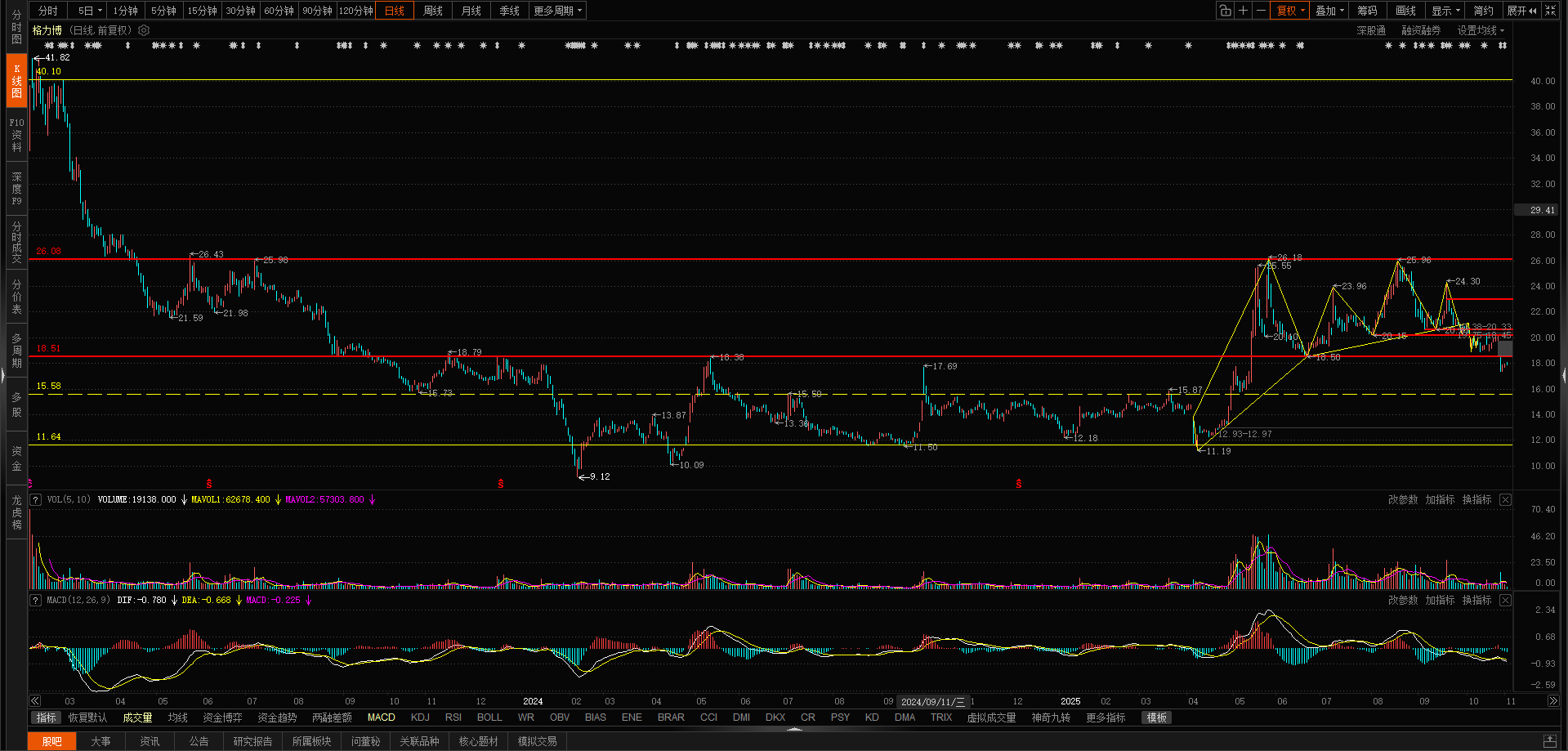Viewport: 1568px width, 751px height.
Task: Open help icon for the VOL indicator
Action: (x=36, y=499)
